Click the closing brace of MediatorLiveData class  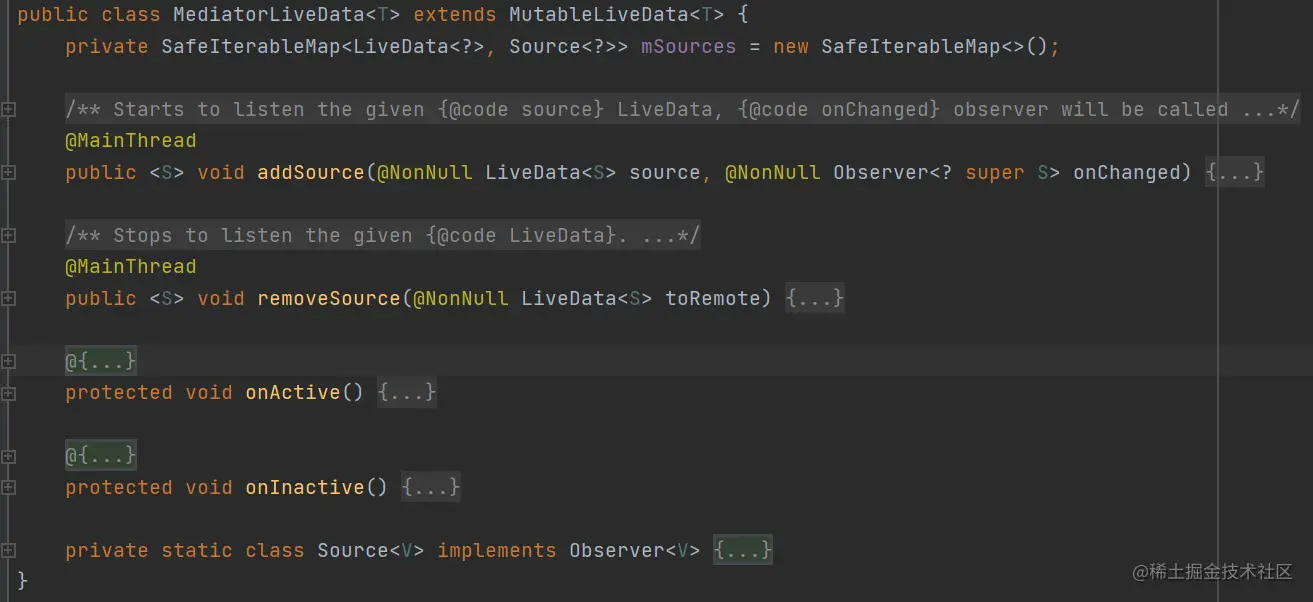point(23,582)
